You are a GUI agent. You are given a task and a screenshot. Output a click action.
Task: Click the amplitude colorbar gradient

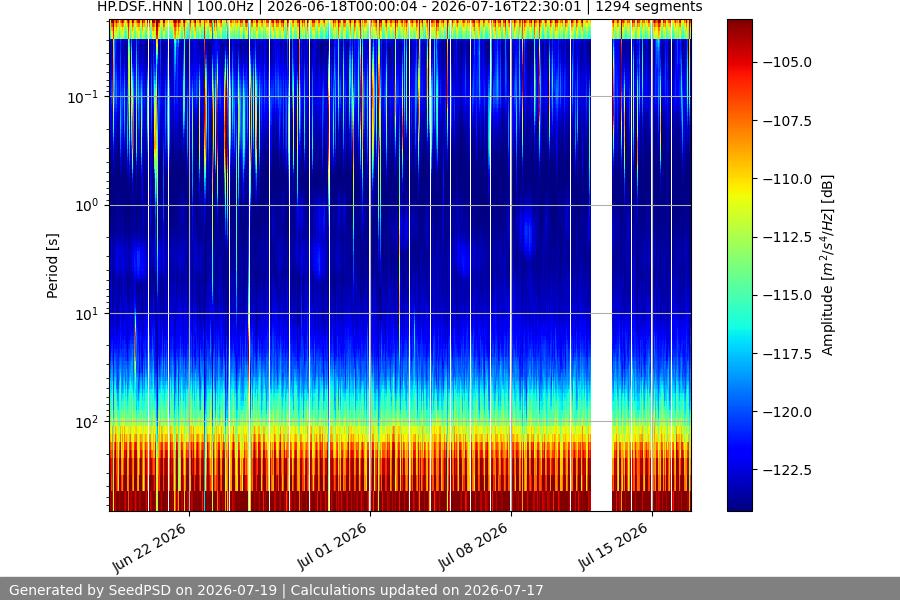(x=739, y=265)
